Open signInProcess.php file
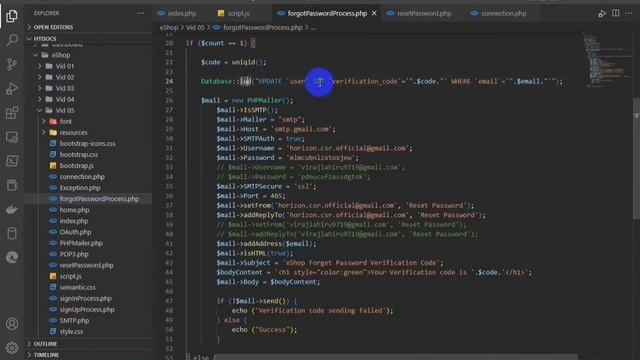 (85, 298)
